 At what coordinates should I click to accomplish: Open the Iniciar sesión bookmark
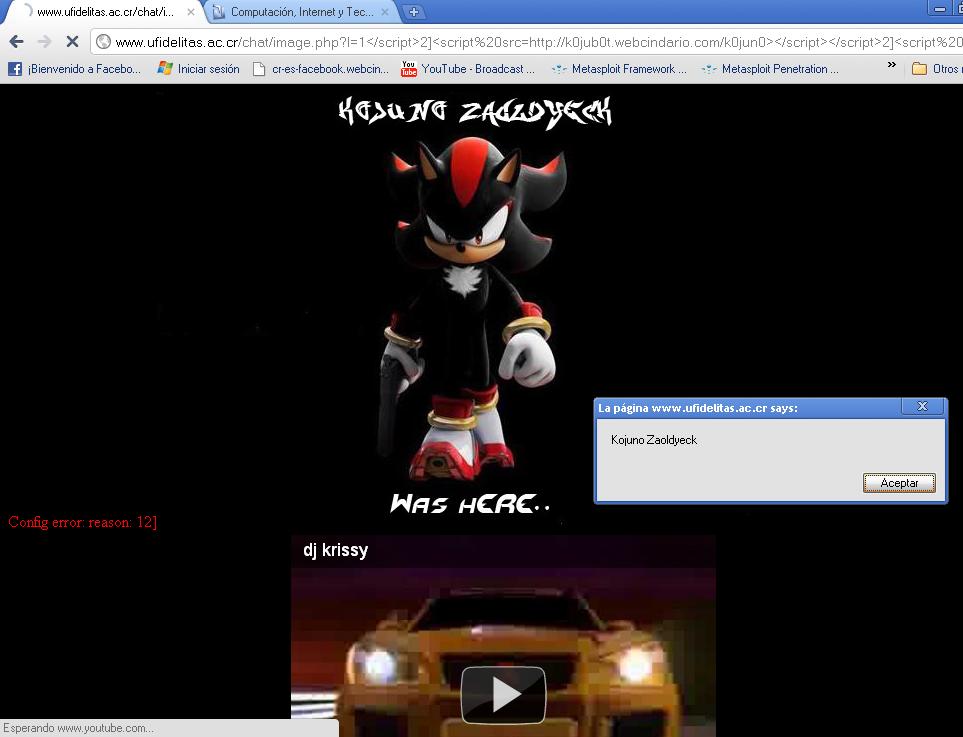pyautogui.click(x=198, y=69)
